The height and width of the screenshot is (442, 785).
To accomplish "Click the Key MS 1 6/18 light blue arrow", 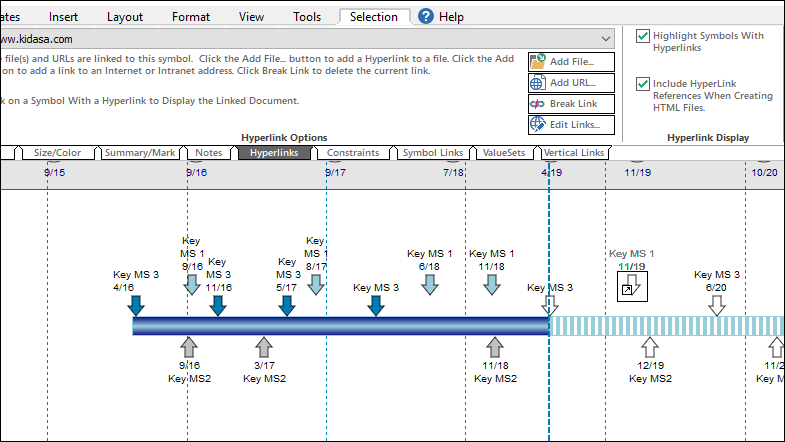I will pos(430,284).
